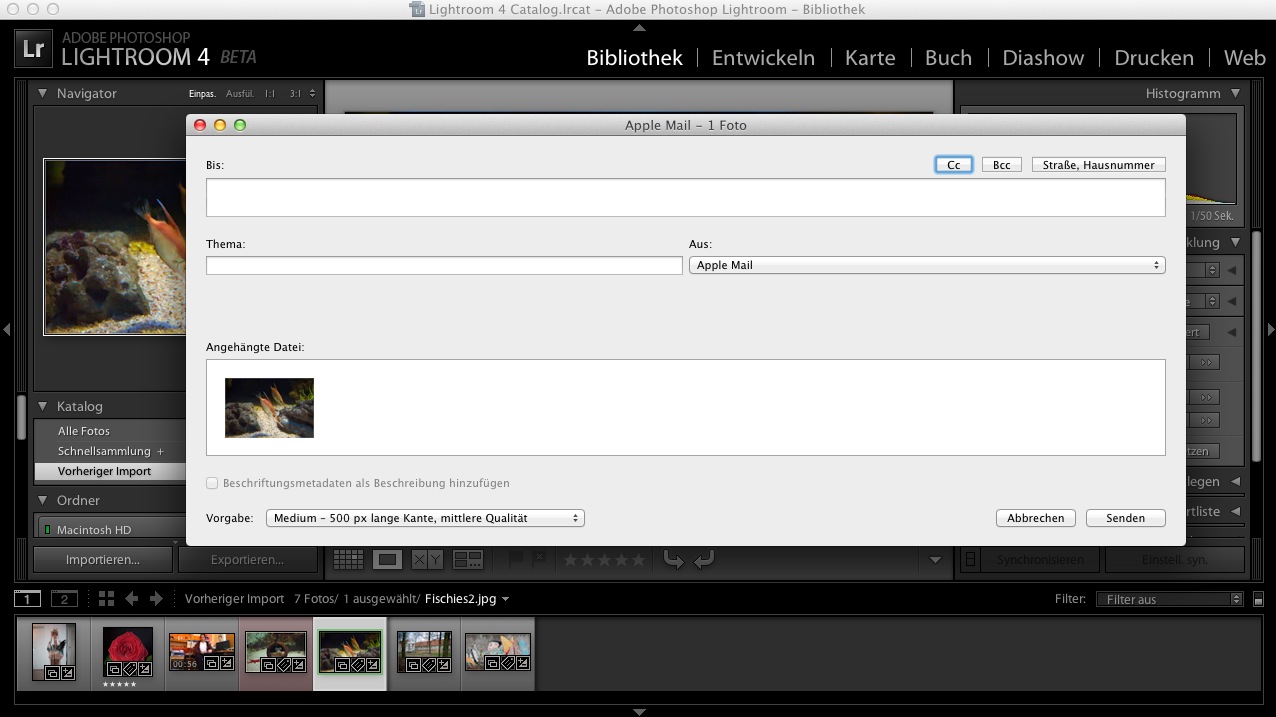
Task: Open Survey view icon in toolbar
Action: point(468,560)
